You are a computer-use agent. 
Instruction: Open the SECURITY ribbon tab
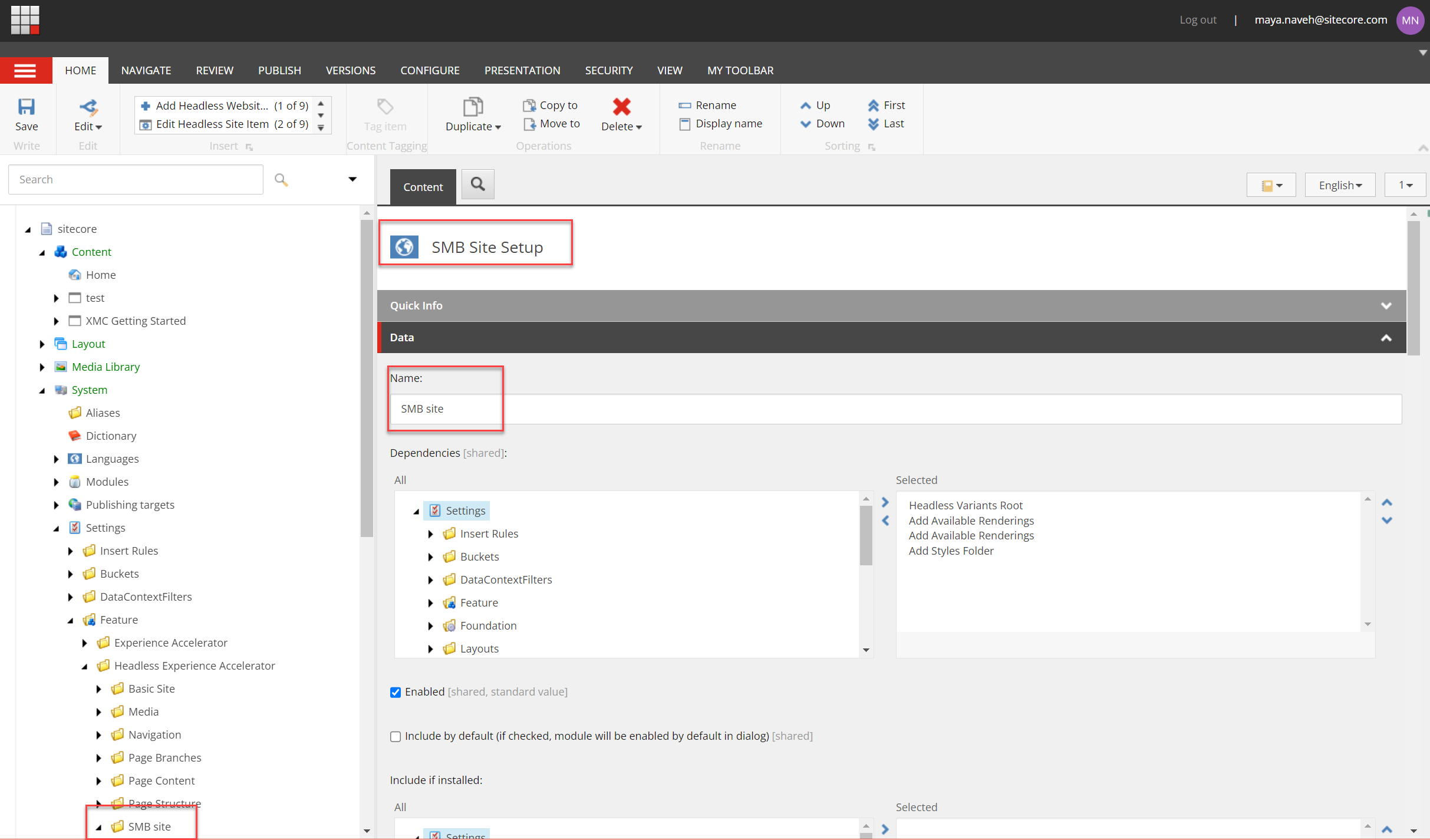(x=609, y=70)
